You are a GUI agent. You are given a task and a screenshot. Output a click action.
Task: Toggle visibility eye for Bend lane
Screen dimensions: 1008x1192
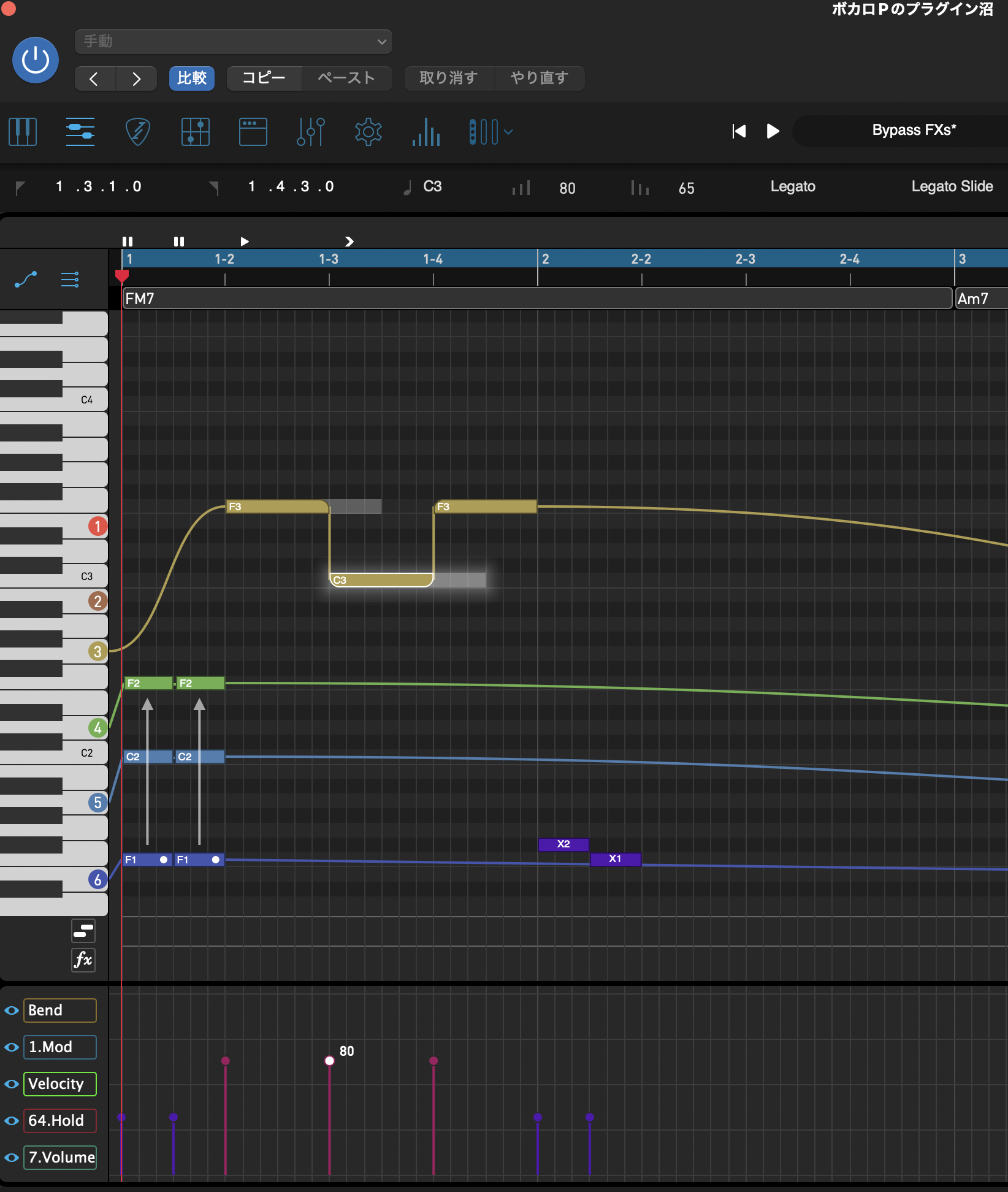click(12, 1011)
